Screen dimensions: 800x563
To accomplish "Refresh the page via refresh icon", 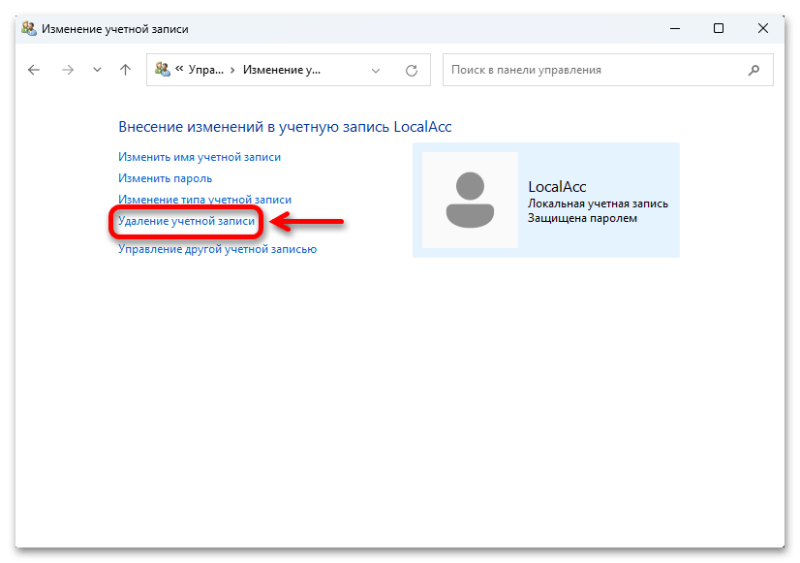I will [x=412, y=70].
